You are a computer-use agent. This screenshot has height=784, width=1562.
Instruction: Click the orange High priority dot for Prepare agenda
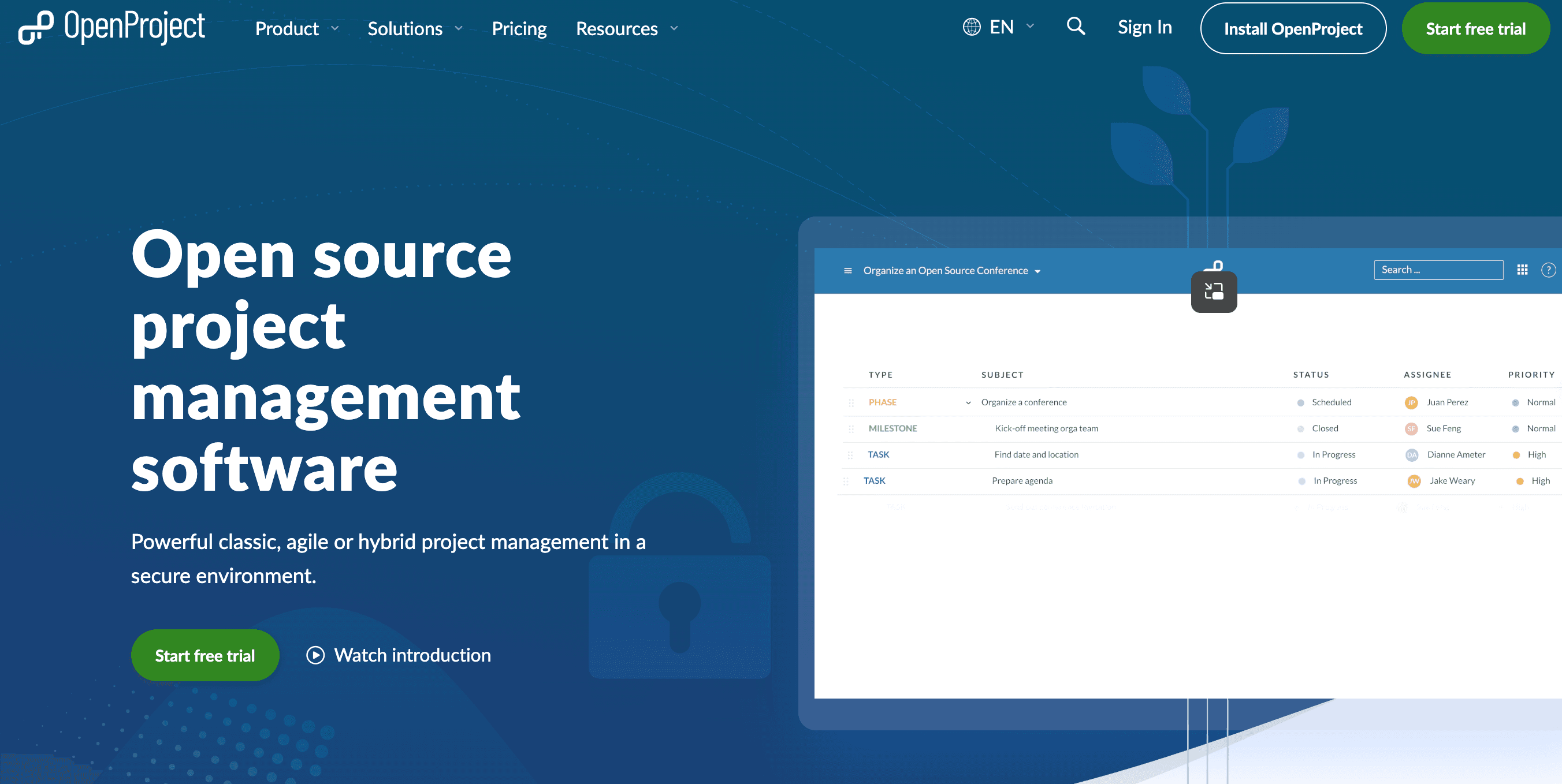(x=1520, y=481)
